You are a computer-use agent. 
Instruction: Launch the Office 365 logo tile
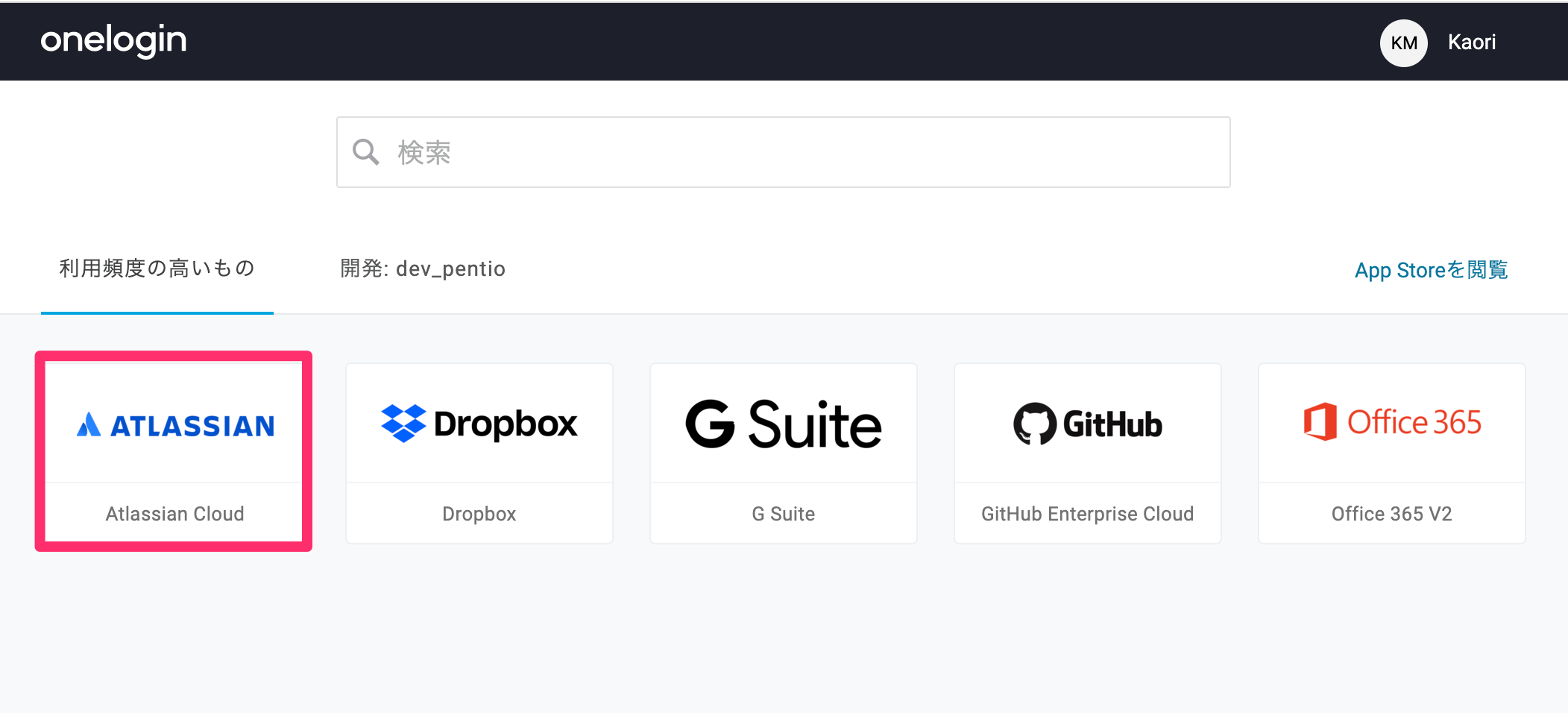point(1392,423)
